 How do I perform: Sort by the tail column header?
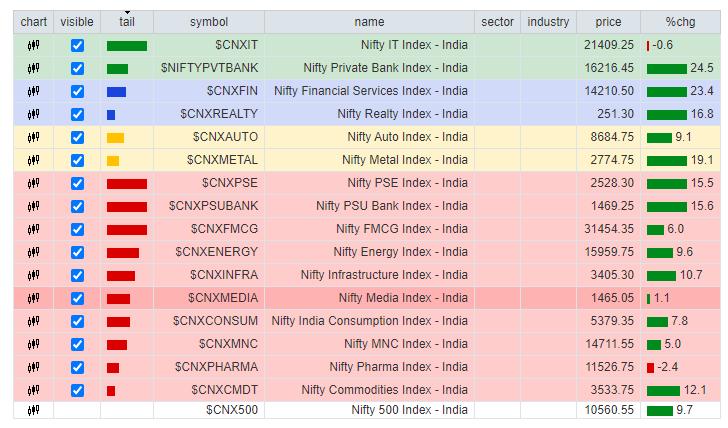point(127,22)
